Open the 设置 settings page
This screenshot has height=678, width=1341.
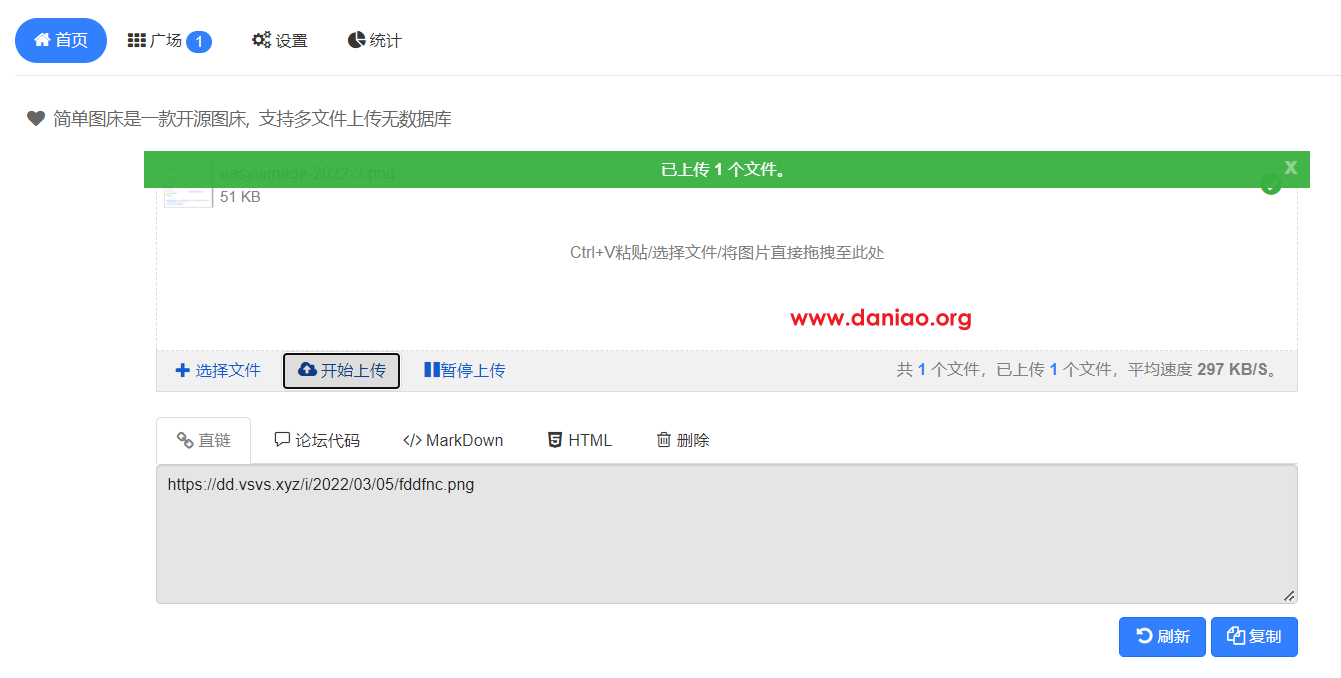pyautogui.click(x=279, y=40)
